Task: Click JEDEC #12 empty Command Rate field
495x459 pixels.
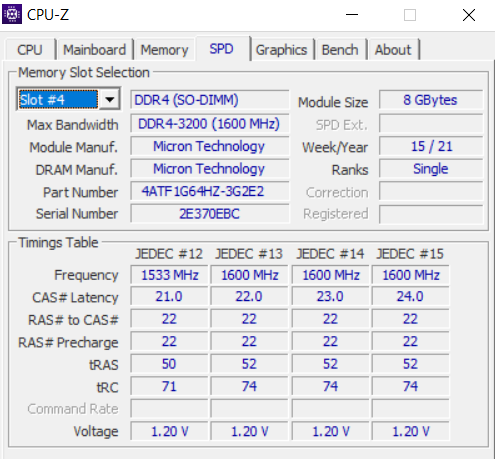Action: coord(169,409)
